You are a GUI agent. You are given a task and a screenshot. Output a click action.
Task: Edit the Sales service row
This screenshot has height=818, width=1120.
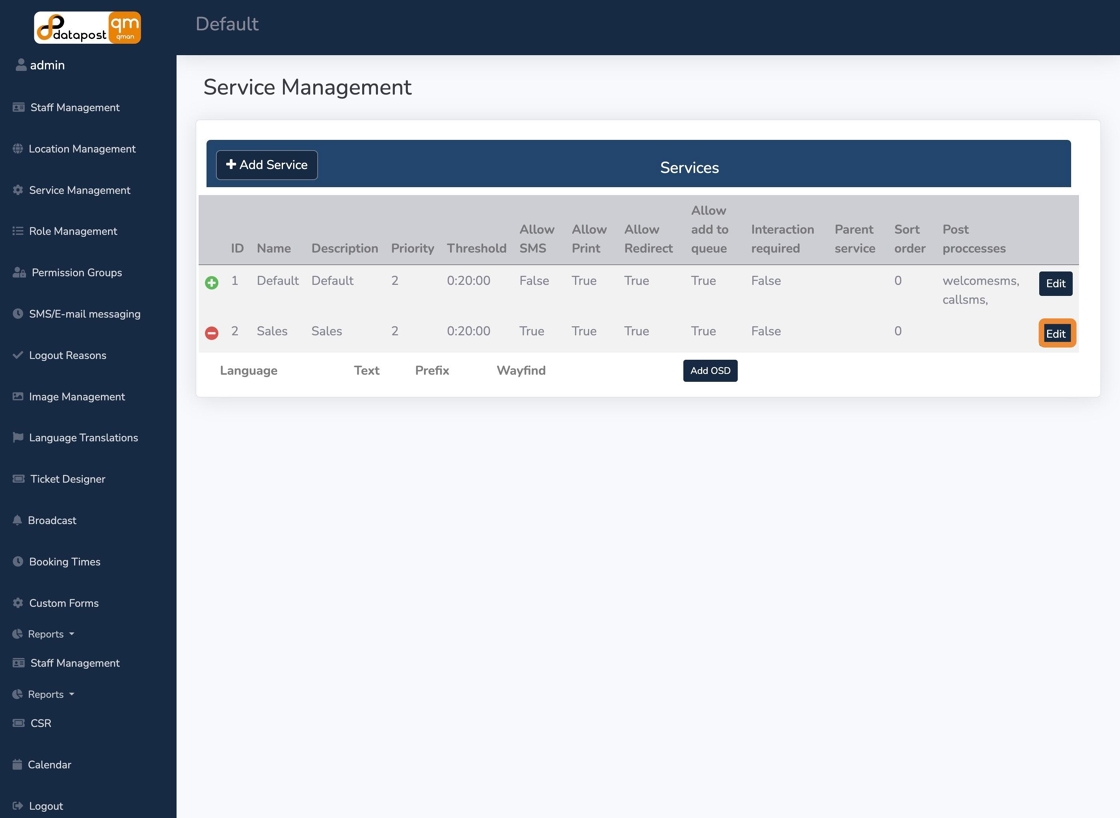(x=1056, y=334)
